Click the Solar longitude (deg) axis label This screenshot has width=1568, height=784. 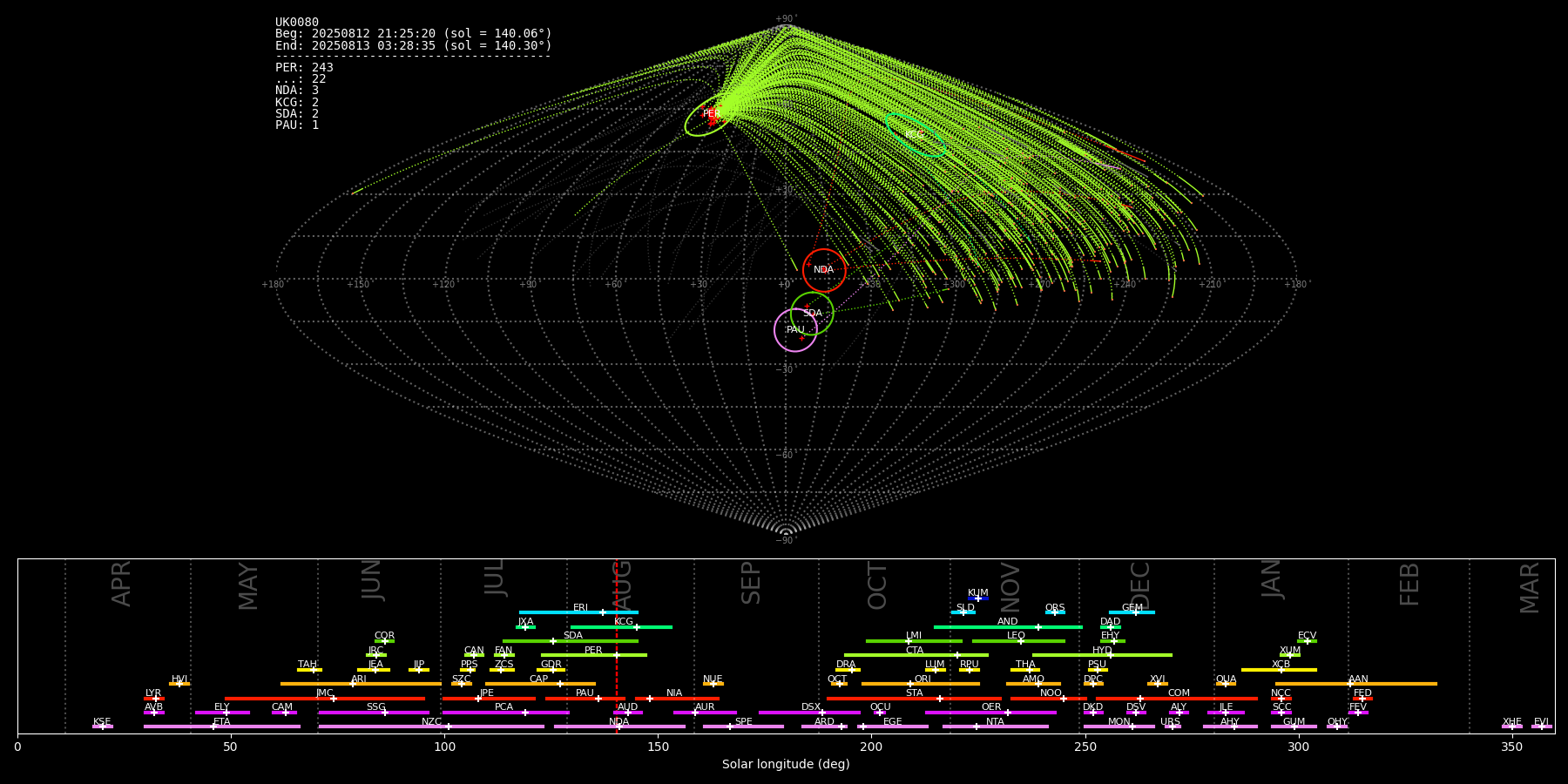(x=786, y=764)
